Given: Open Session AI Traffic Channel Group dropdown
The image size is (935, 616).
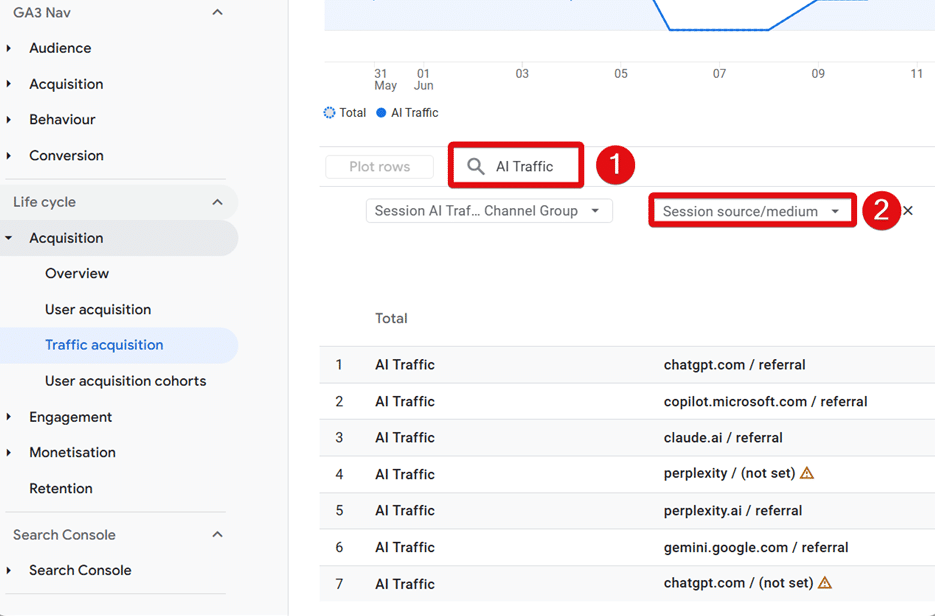Looking at the screenshot, I should pos(489,211).
